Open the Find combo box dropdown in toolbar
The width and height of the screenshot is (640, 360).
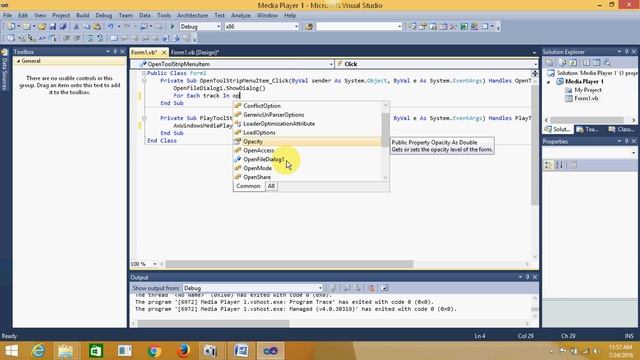(399, 27)
